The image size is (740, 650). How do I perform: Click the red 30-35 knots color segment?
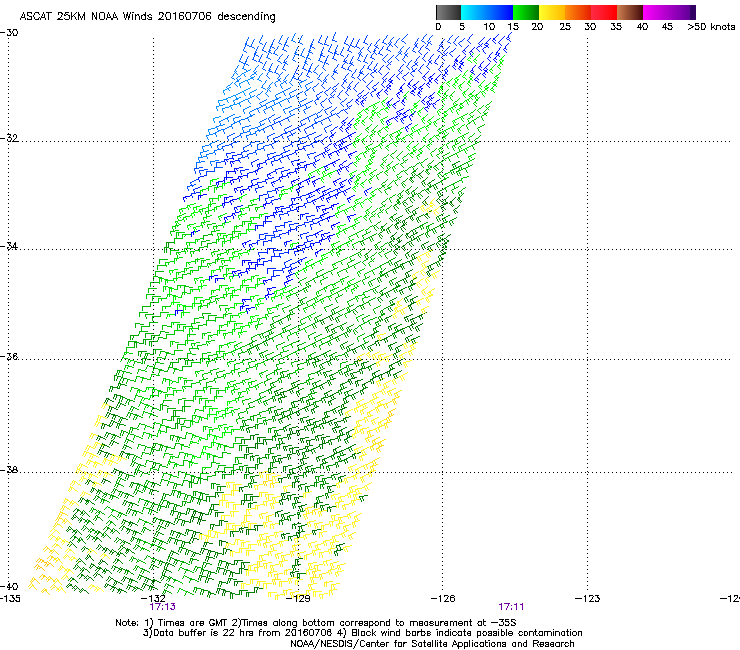(604, 12)
